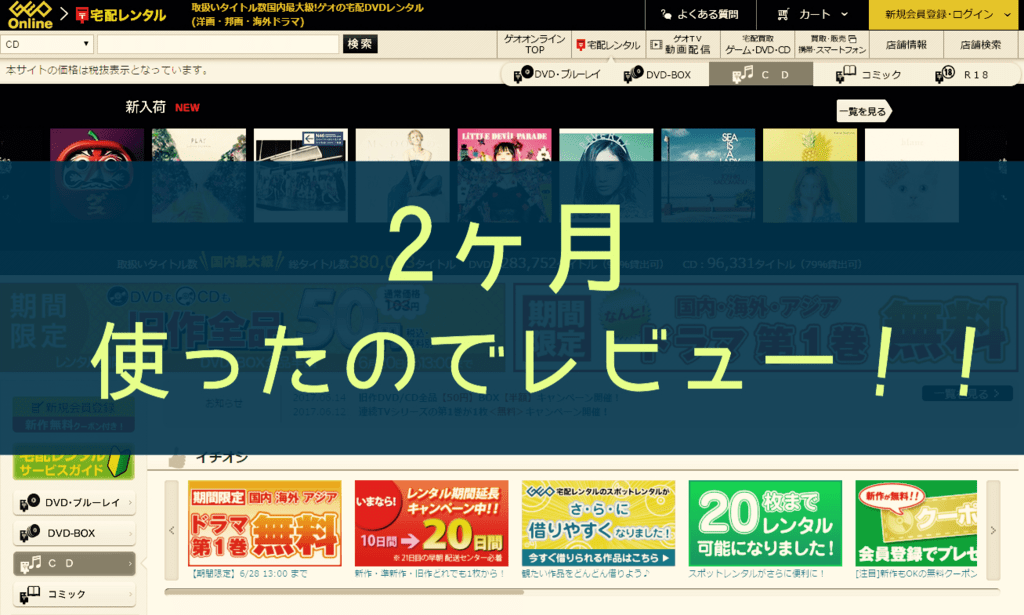Click the 18 badge icon on R18 tab
Screen dimensions: 1024x615
click(945, 74)
